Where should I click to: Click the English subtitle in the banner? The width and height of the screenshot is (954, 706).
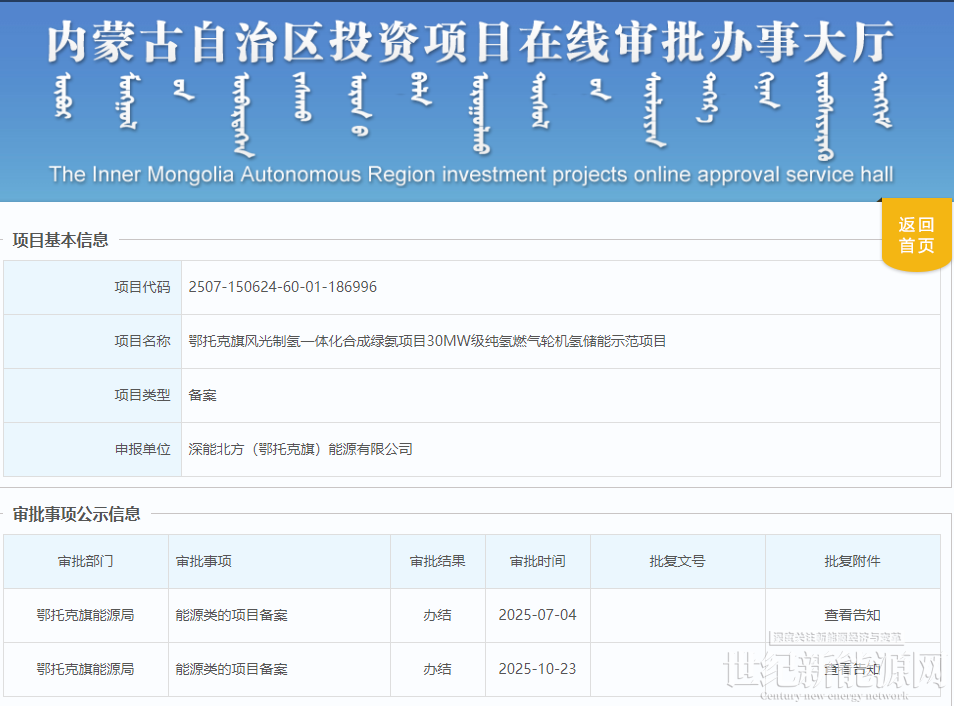470,174
